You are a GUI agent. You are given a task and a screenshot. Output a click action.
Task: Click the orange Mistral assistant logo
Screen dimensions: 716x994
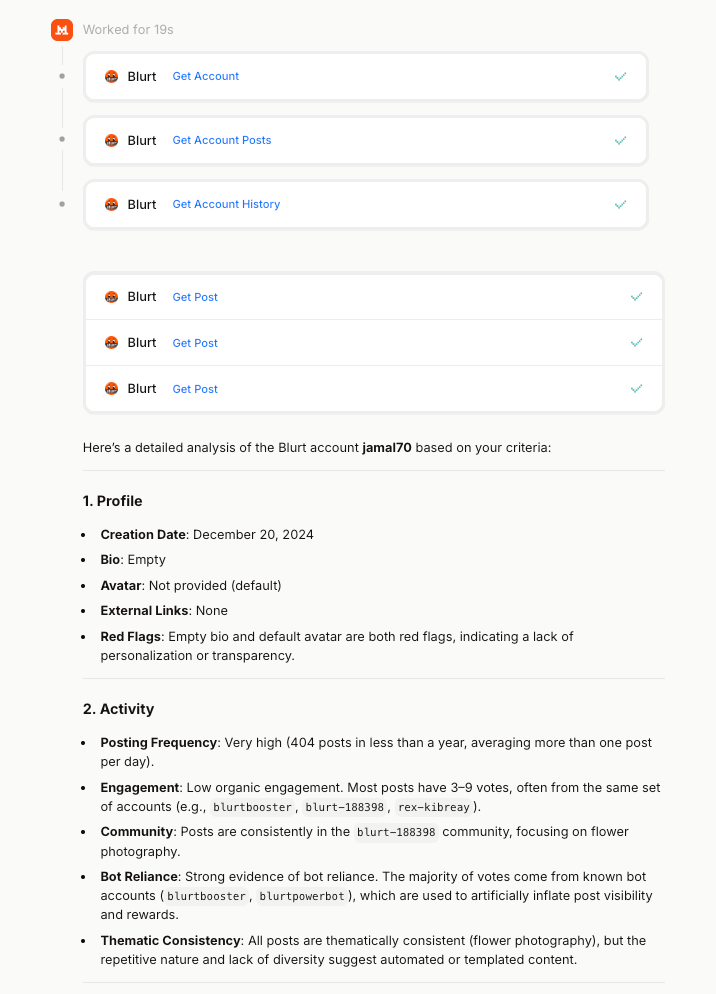pyautogui.click(x=62, y=30)
